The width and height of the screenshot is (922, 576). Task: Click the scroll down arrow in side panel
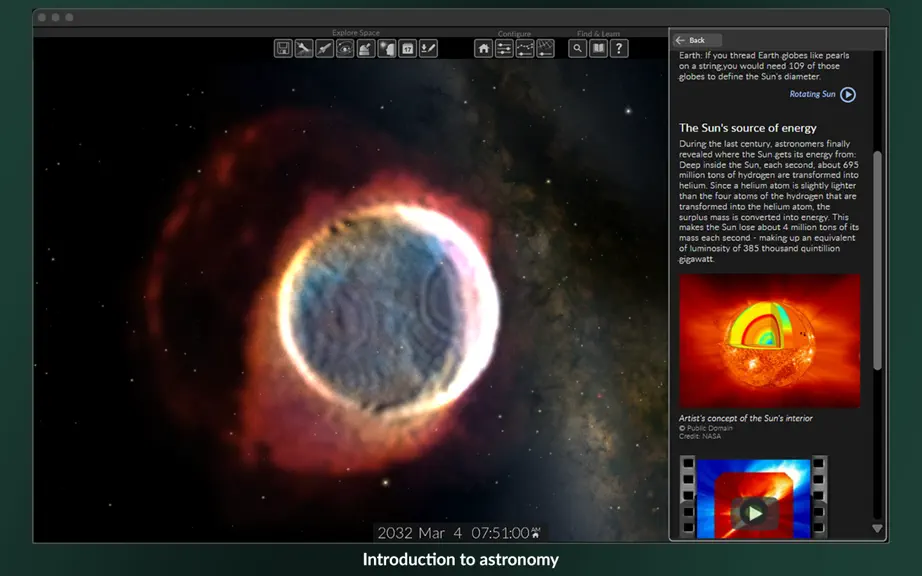(877, 529)
